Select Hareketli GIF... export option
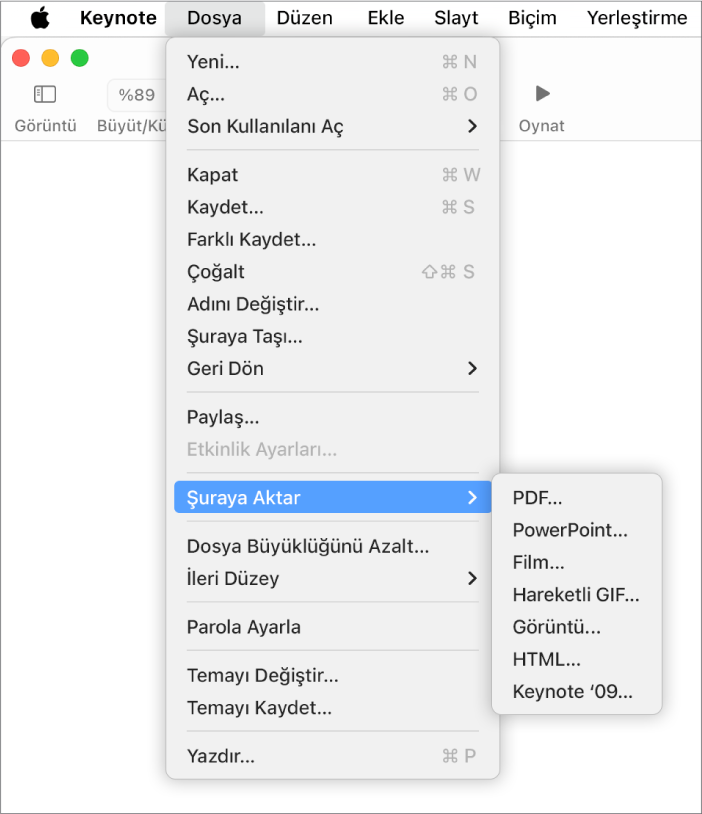Screen dimensions: 702x814 [x=577, y=594]
